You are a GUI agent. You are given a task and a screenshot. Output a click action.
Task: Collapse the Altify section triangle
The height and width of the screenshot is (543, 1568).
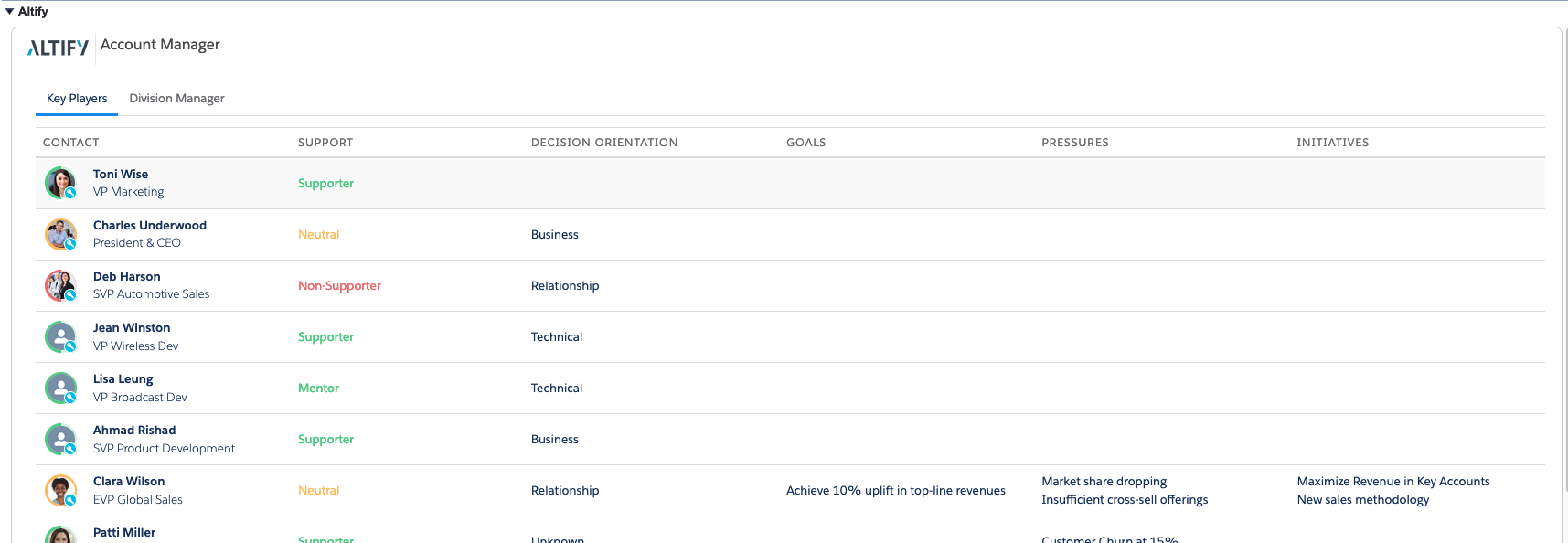pyautogui.click(x=9, y=11)
